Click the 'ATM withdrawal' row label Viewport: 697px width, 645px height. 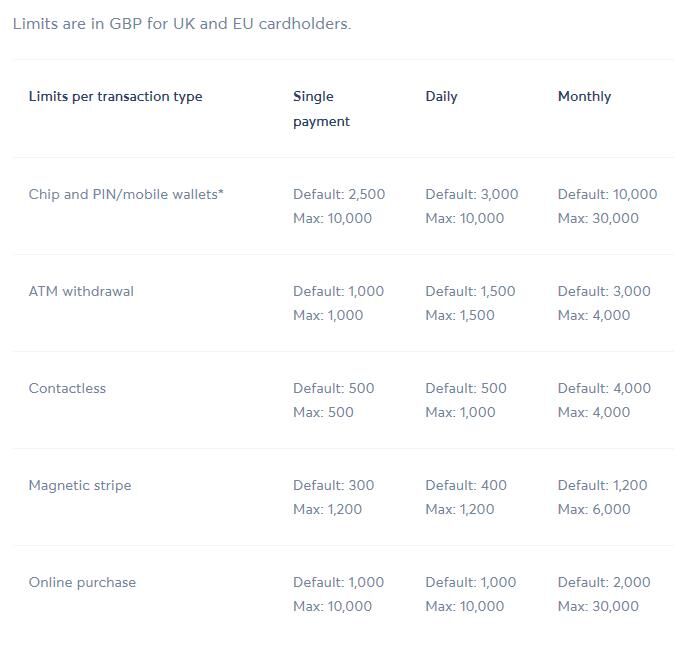click(81, 291)
